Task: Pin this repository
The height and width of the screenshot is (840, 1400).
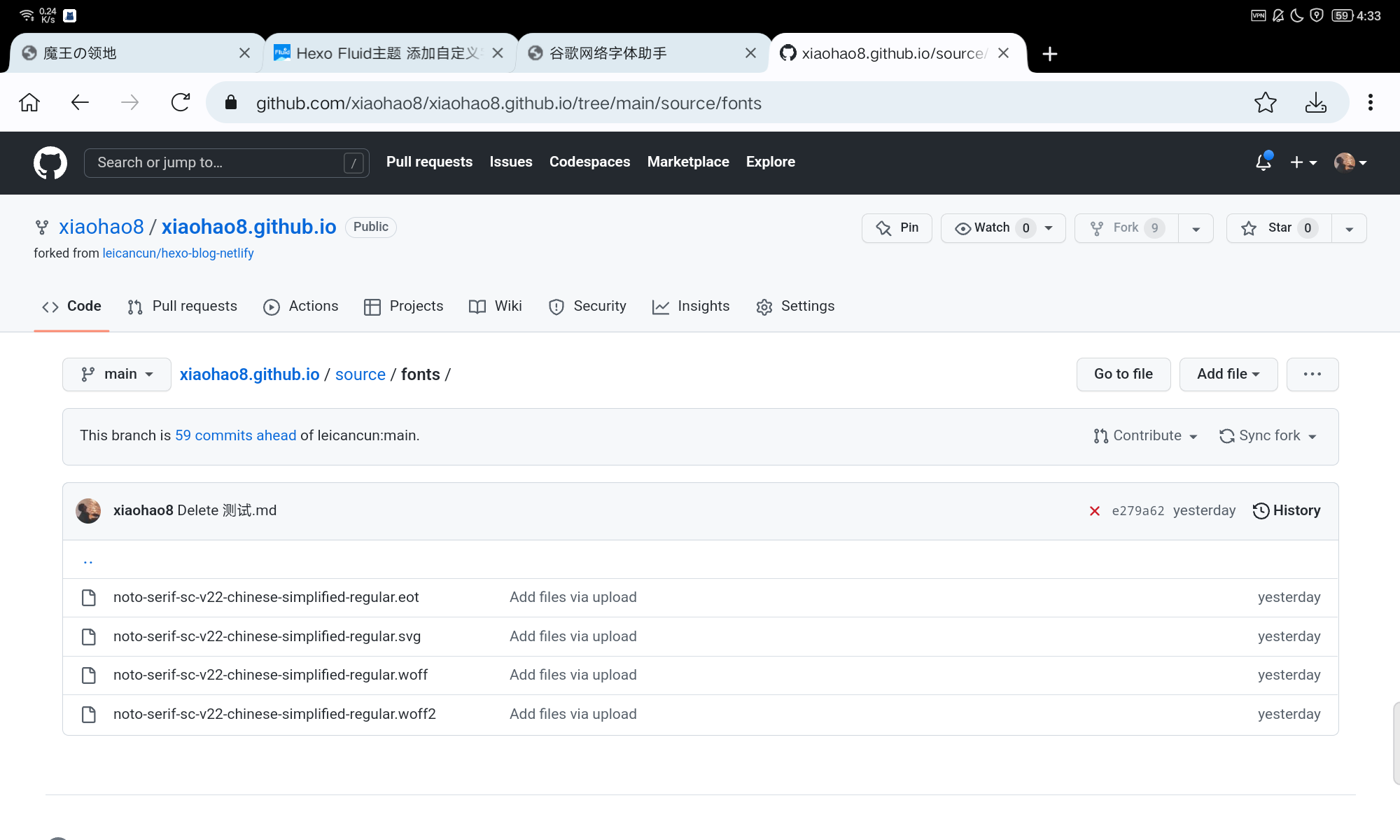Action: click(897, 228)
